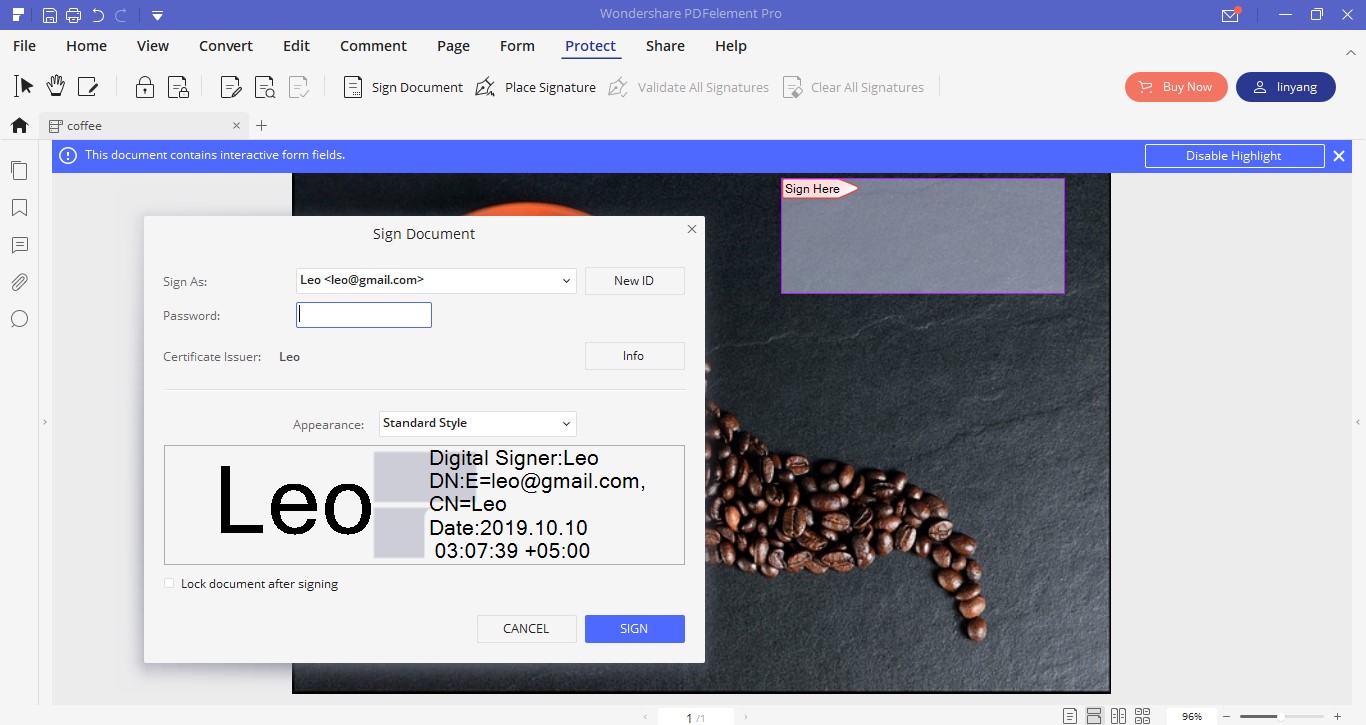The width and height of the screenshot is (1366, 725).
Task: Switch to the Edit tab
Action: click(296, 46)
